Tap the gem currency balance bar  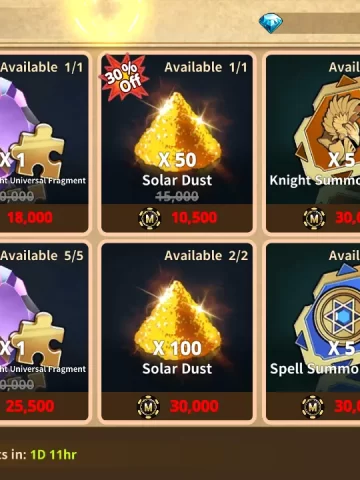click(318, 23)
